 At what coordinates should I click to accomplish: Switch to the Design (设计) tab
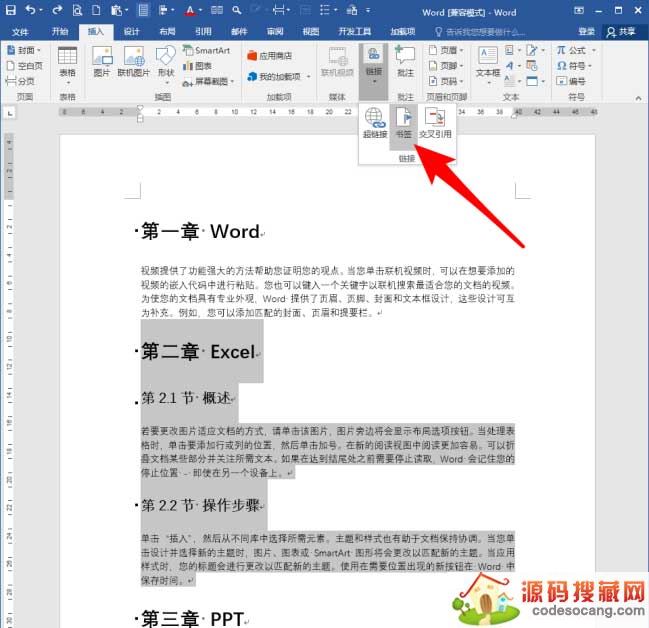pyautogui.click(x=131, y=32)
